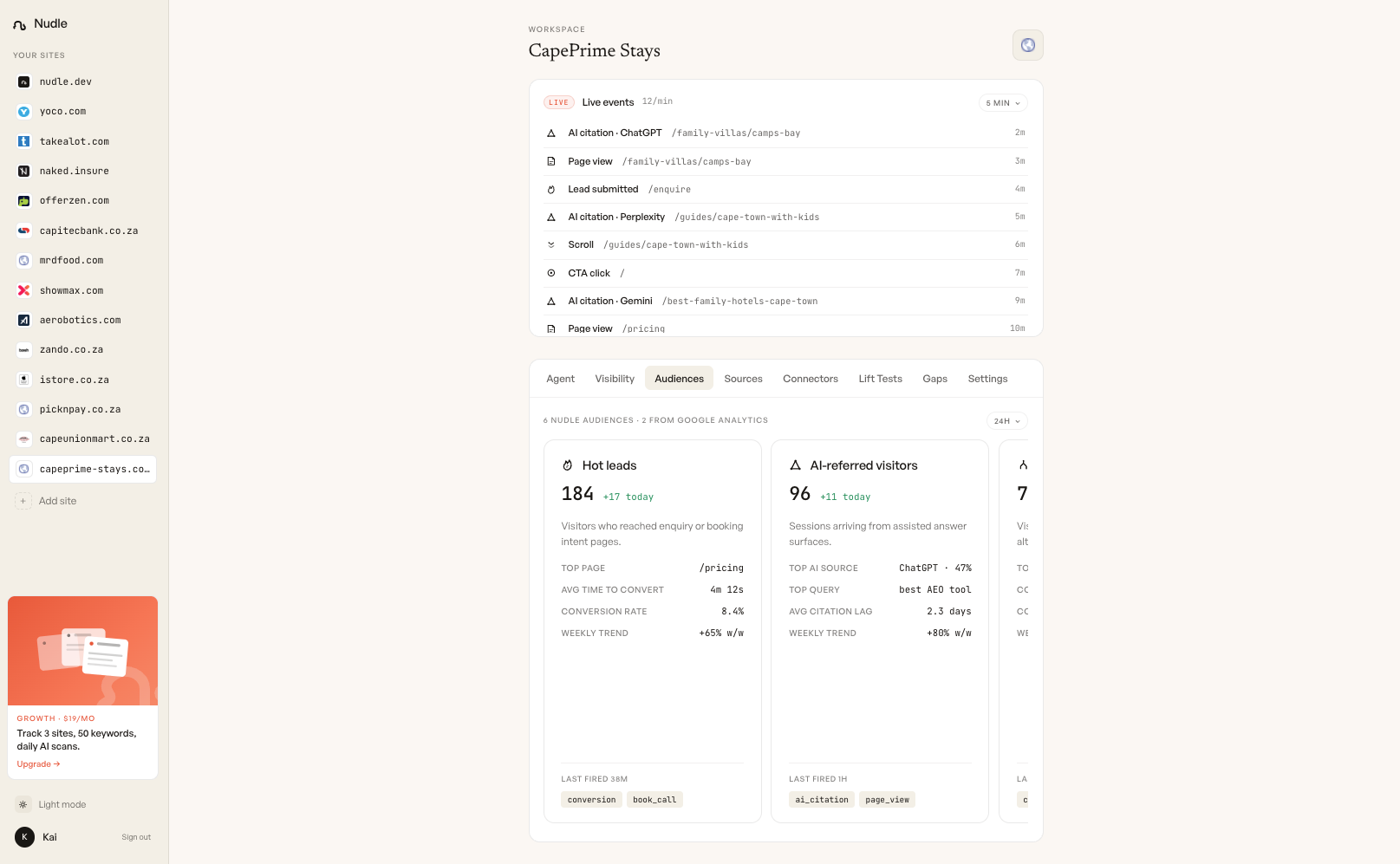1400x864 pixels.
Task: Click AI citation ChatGPT triangle icon
Action: (x=551, y=133)
